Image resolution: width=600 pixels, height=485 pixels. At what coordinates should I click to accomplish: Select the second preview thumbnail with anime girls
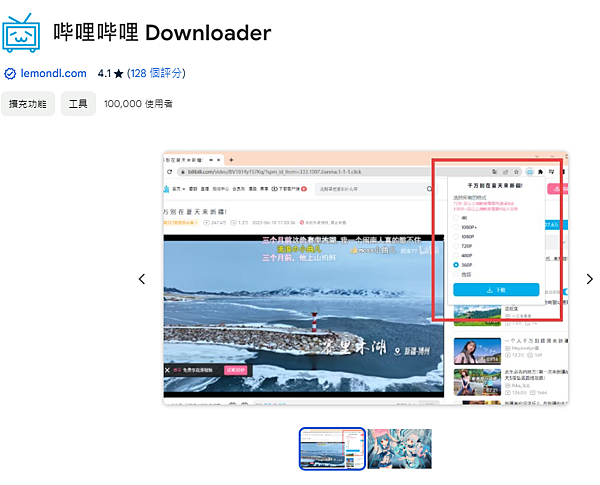click(399, 449)
